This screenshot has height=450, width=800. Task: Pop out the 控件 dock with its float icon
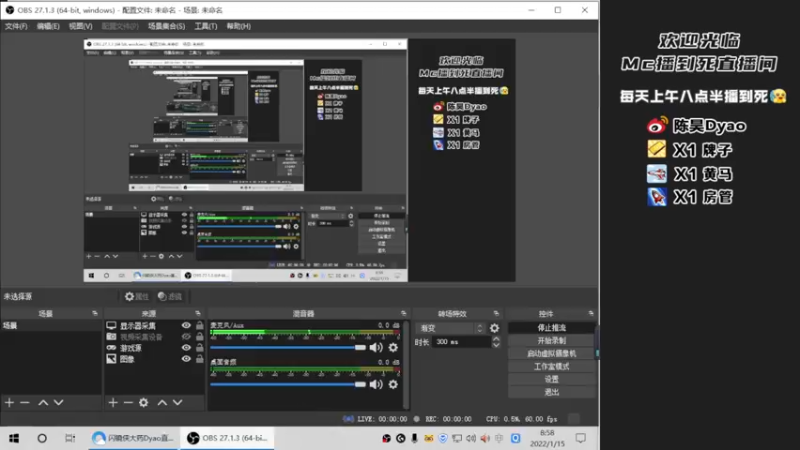coord(591,313)
